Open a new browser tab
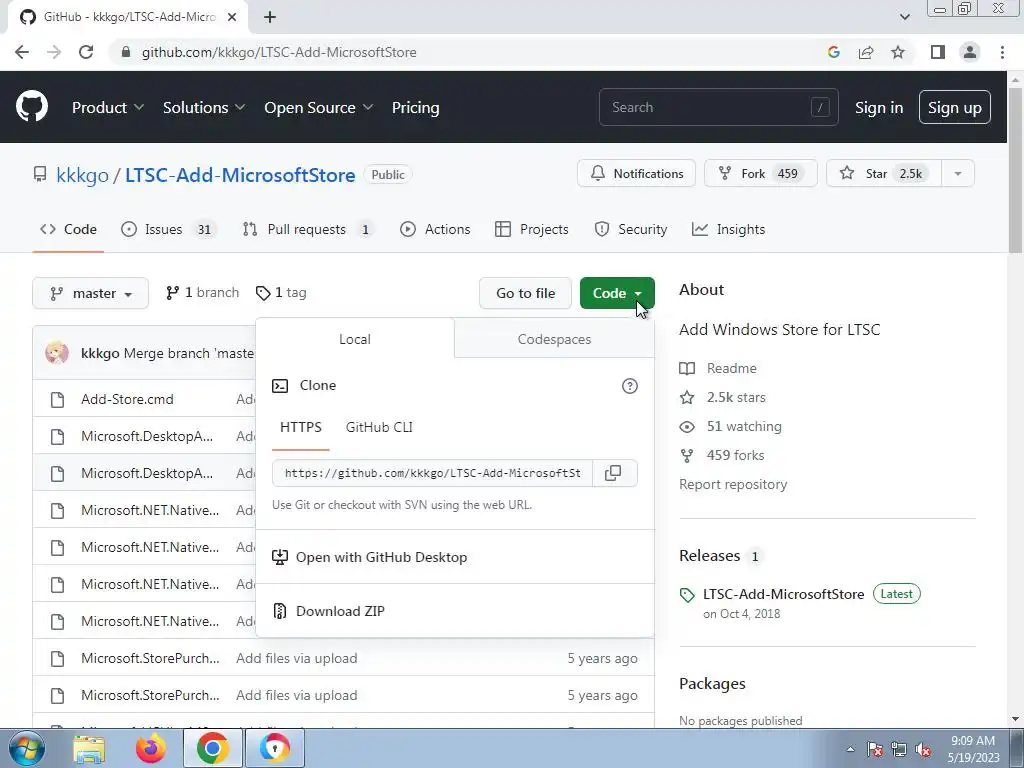The width and height of the screenshot is (1024, 768). pyautogui.click(x=270, y=17)
